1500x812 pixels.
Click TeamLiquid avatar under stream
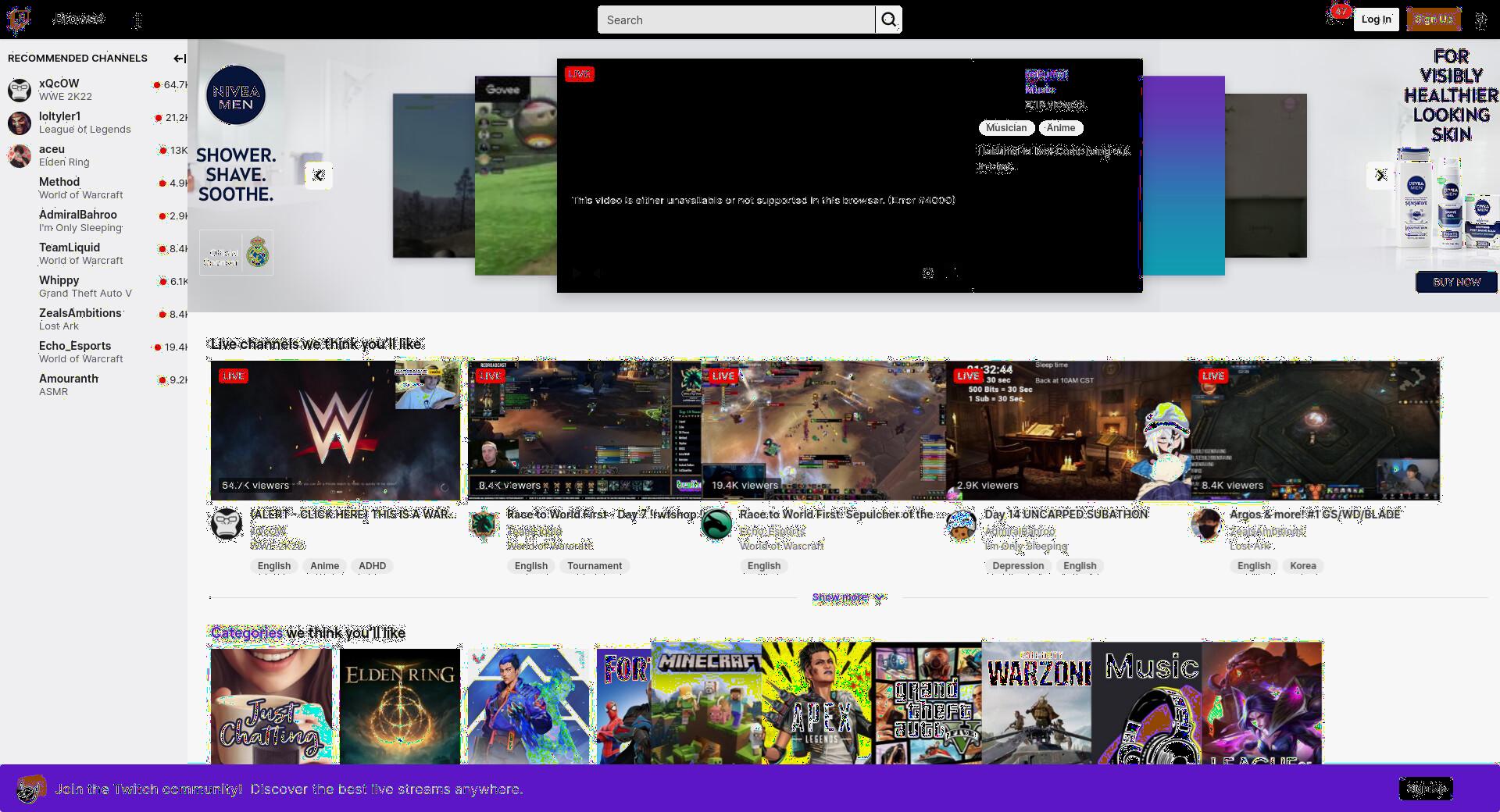click(484, 524)
